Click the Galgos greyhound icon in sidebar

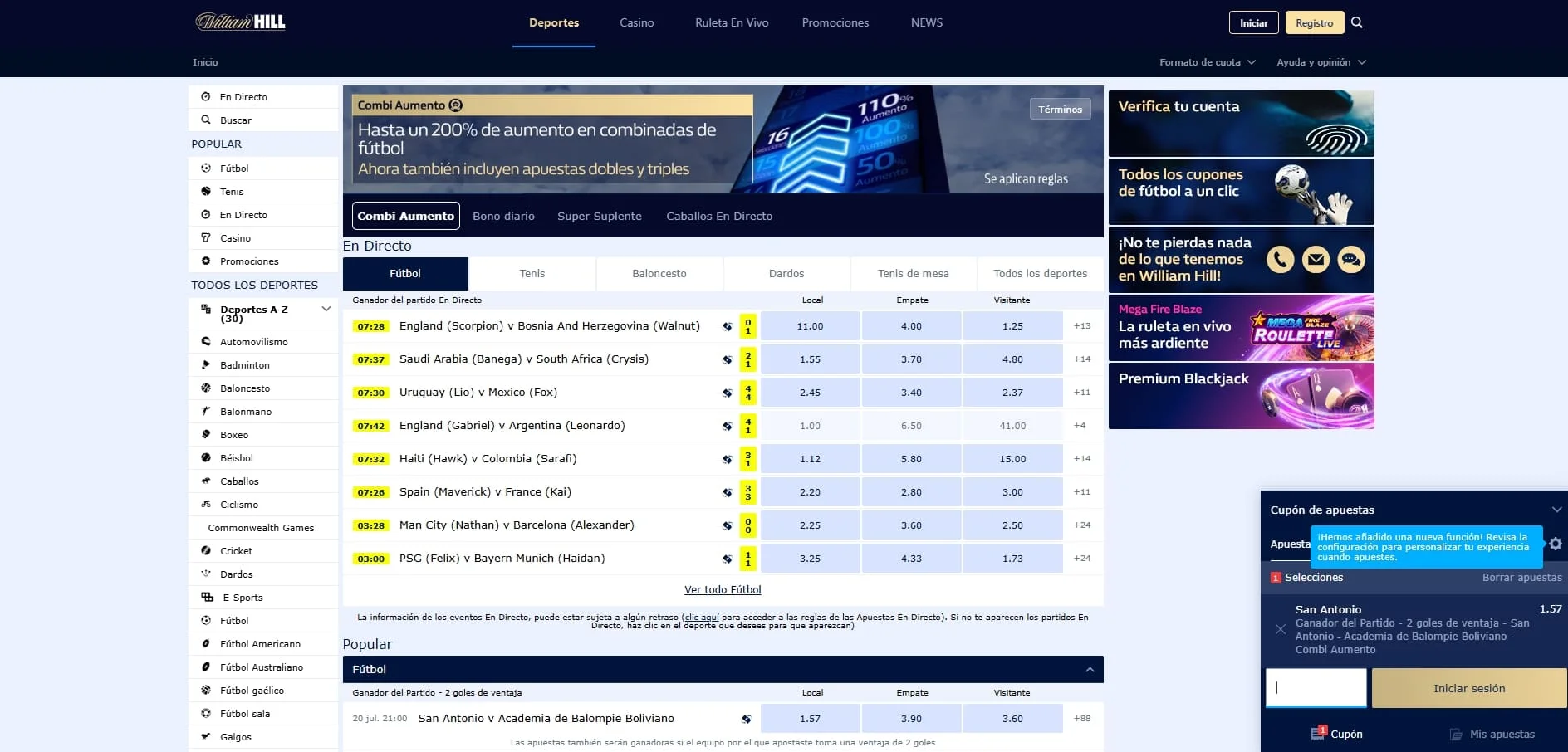(x=206, y=737)
